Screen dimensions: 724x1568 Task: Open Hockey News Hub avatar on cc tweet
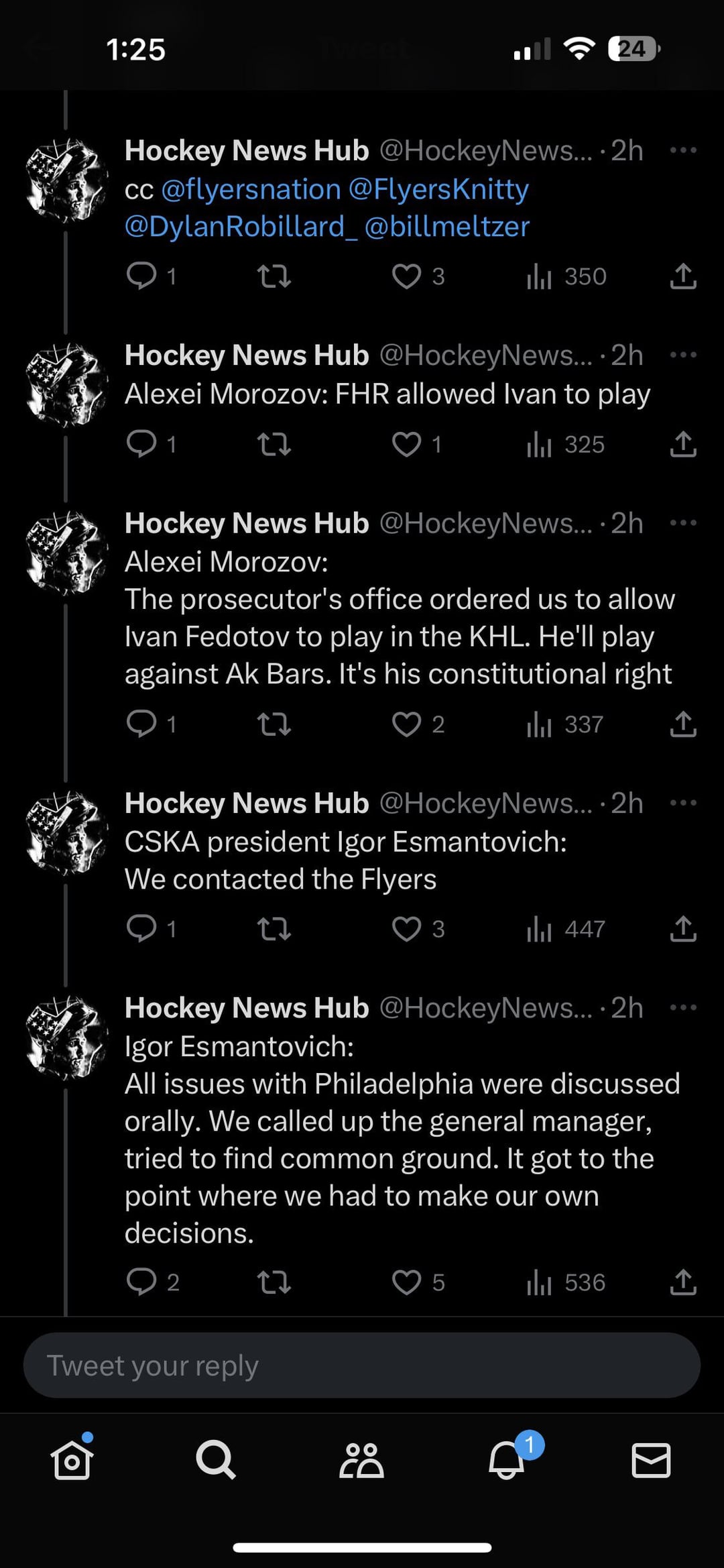[x=67, y=180]
